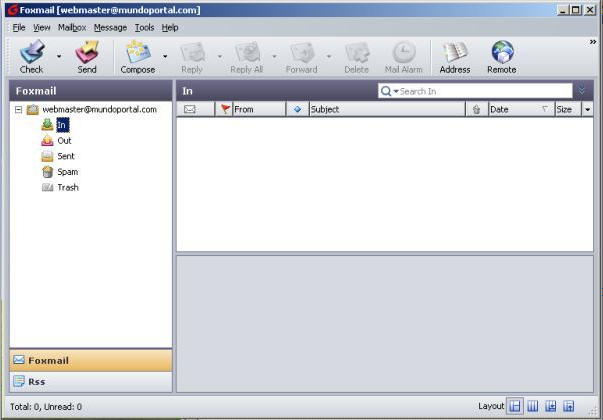Open the Forward dropdown arrow
This screenshot has width=603, height=420.
coord(329,56)
